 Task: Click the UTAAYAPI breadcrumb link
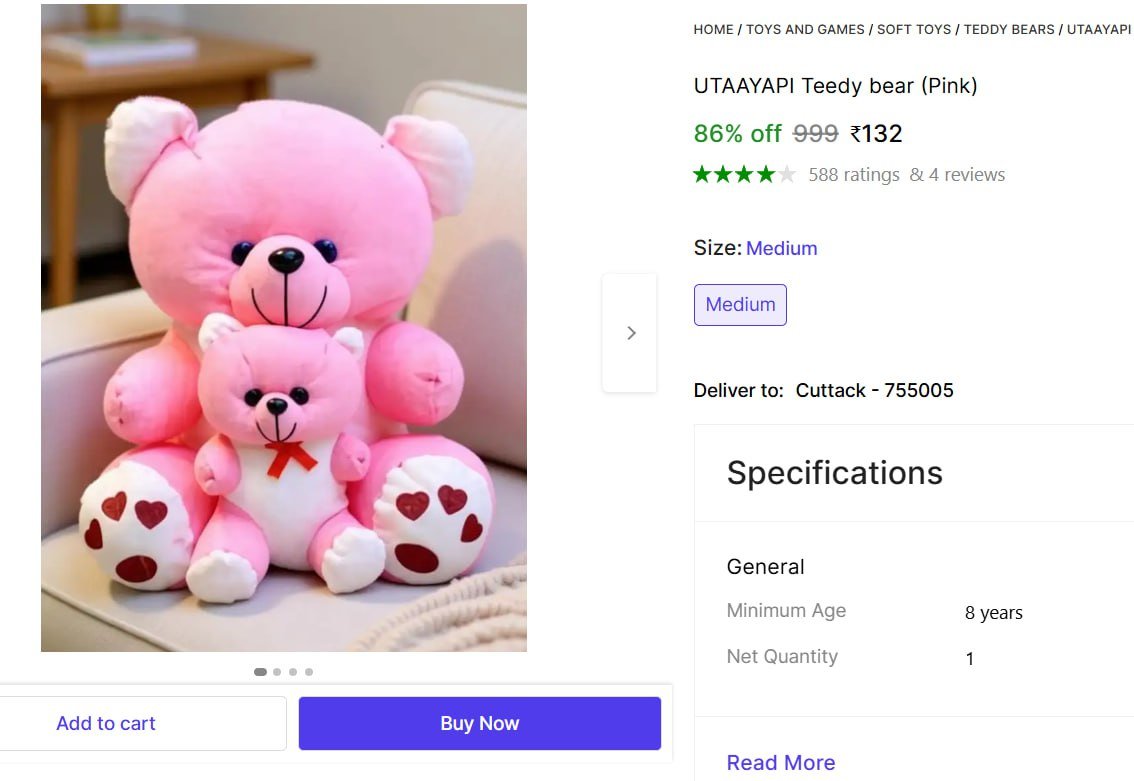click(1098, 30)
